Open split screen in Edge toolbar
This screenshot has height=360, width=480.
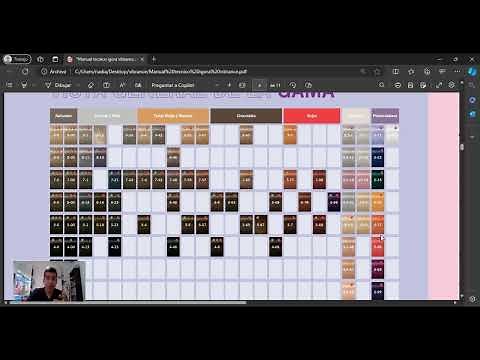(396, 71)
